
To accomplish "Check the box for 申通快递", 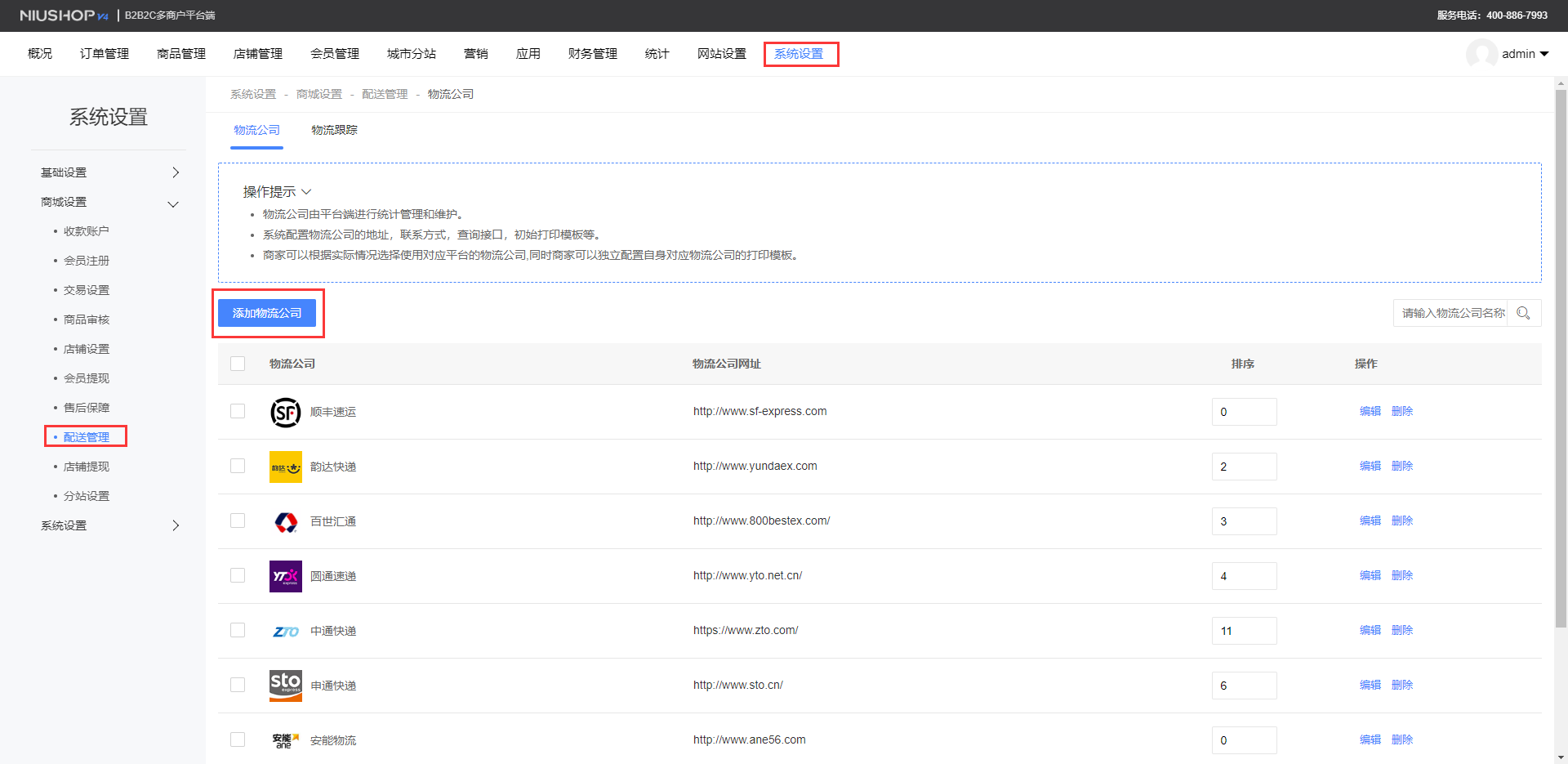I will (238, 685).
